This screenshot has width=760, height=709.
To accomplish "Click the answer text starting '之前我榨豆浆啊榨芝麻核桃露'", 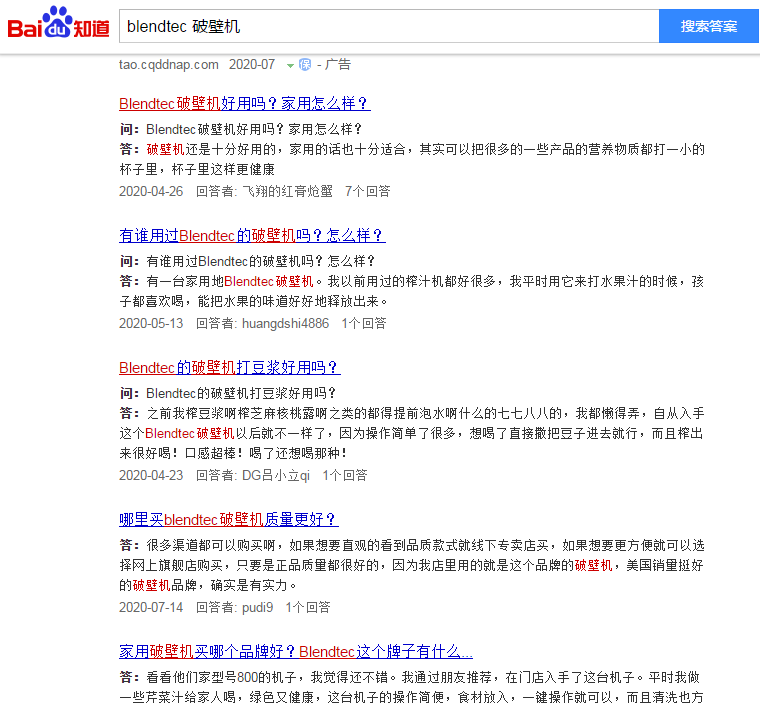I will pyautogui.click(x=412, y=433).
